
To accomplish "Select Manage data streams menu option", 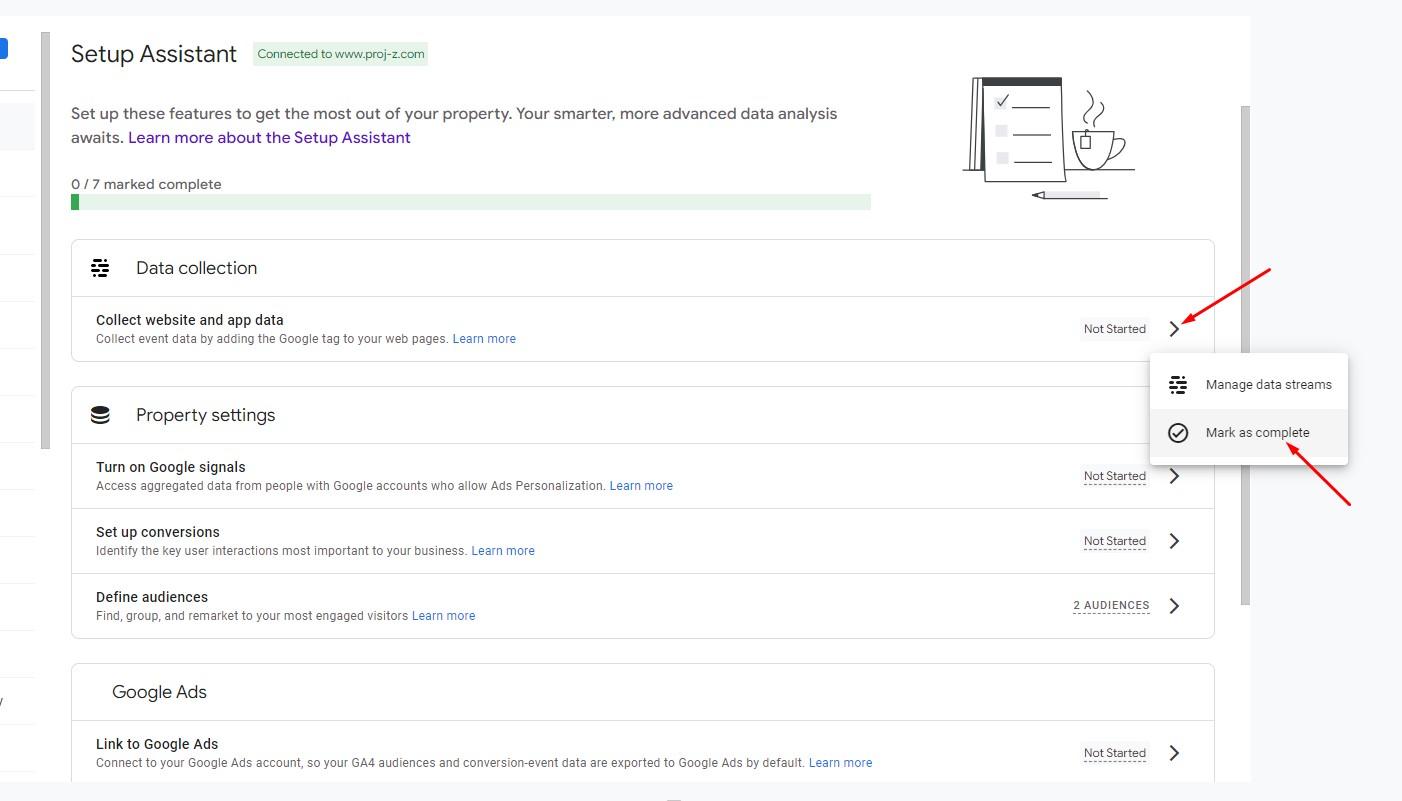I will tap(1268, 385).
